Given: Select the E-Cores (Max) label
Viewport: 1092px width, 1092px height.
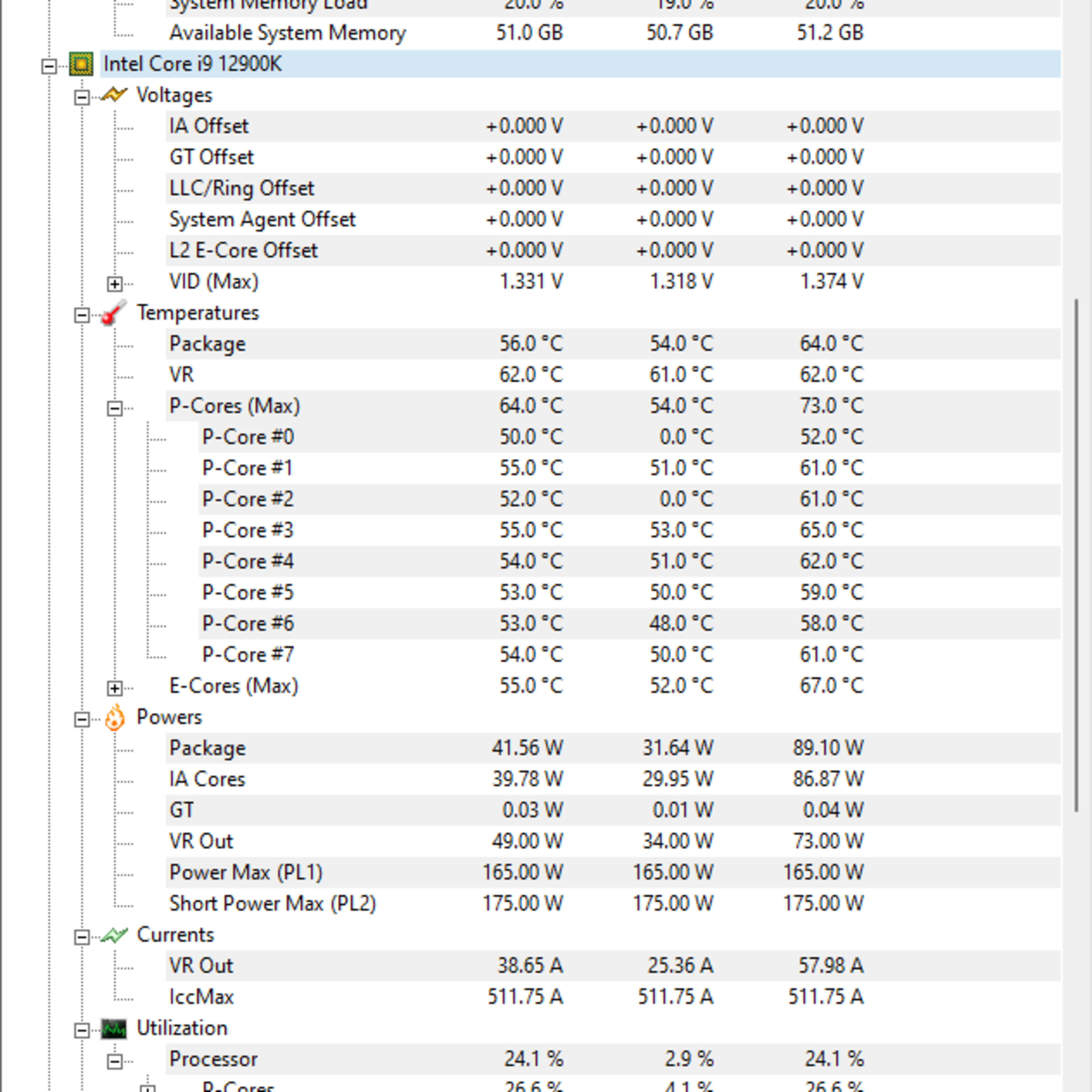Looking at the screenshot, I should pyautogui.click(x=233, y=686).
